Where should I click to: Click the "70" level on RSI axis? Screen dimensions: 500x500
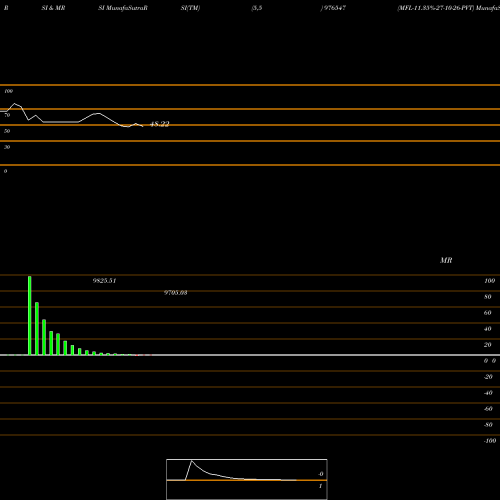coord(7,115)
